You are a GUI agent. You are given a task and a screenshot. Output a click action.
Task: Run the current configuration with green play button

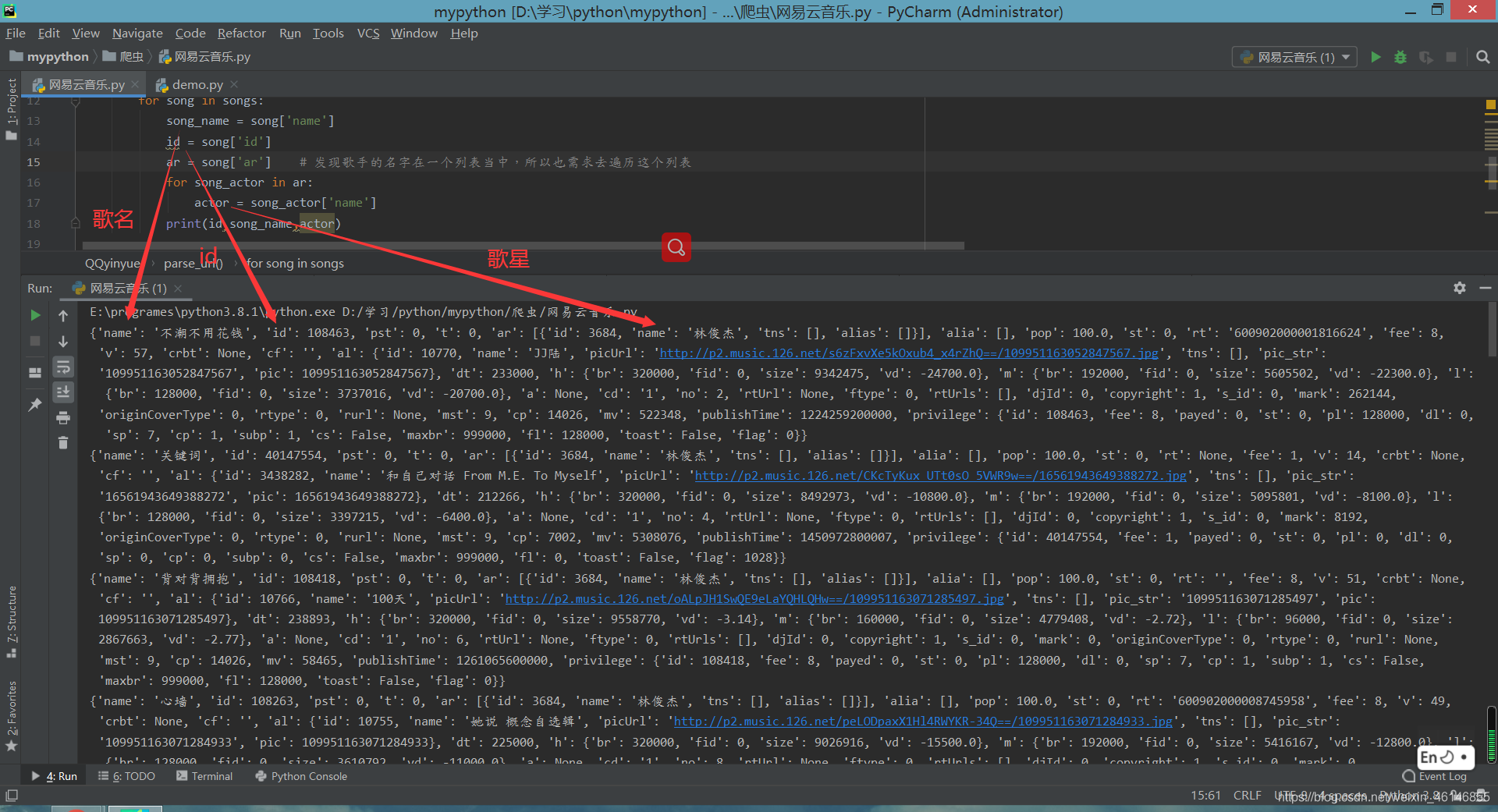tap(1376, 57)
